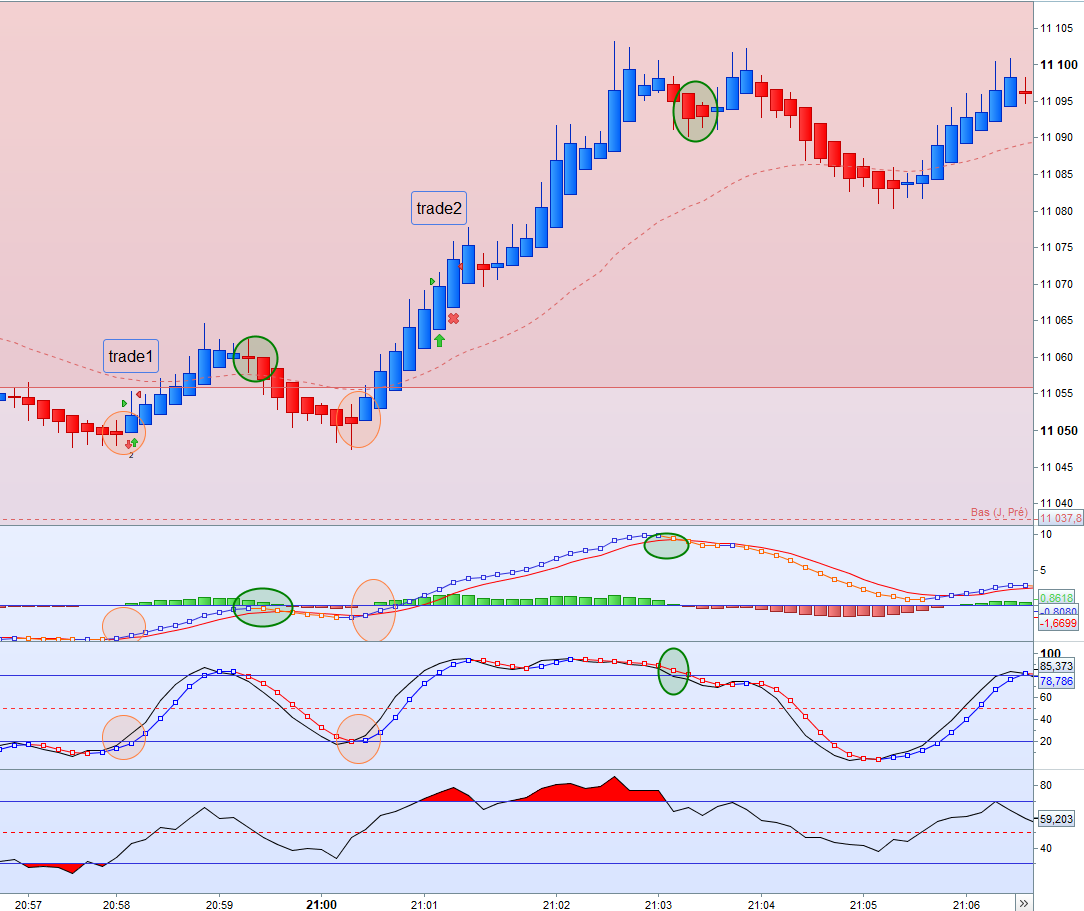Select the trade1 text label

pyautogui.click(x=131, y=356)
